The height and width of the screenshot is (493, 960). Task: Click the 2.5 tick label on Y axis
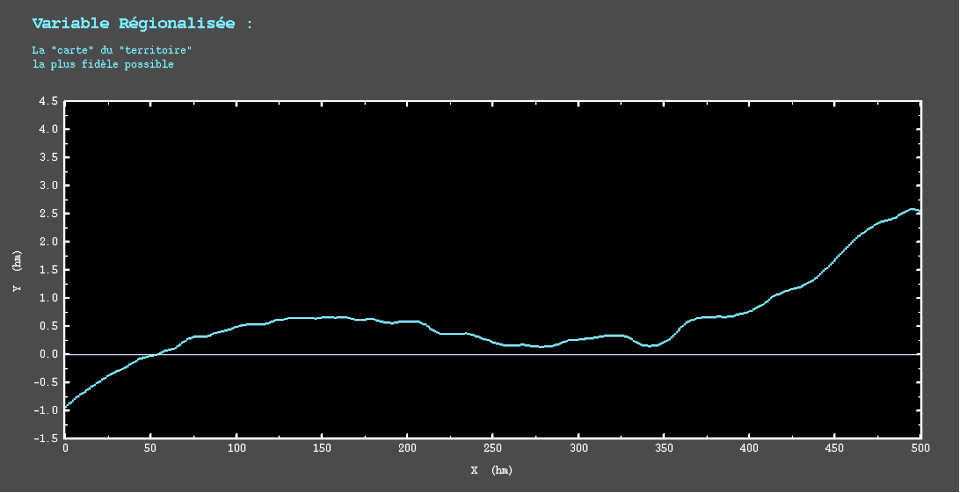[x=48, y=214]
